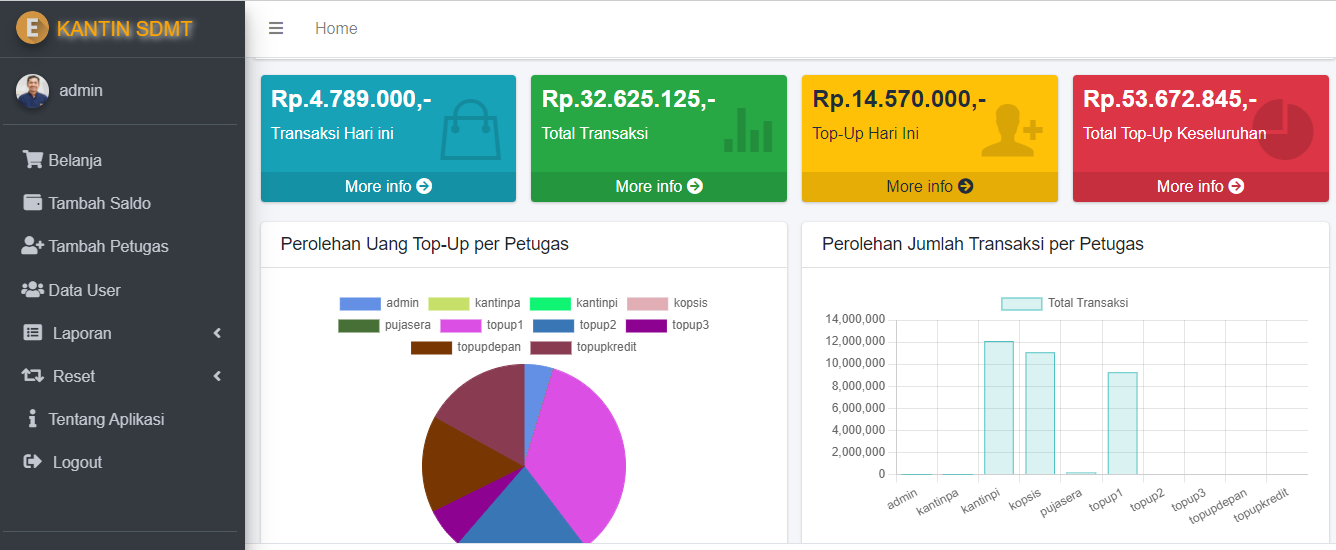Viewport: 1336px width, 550px height.
Task: Click the Tambah Petugas user-plus icon
Action: tap(33, 246)
